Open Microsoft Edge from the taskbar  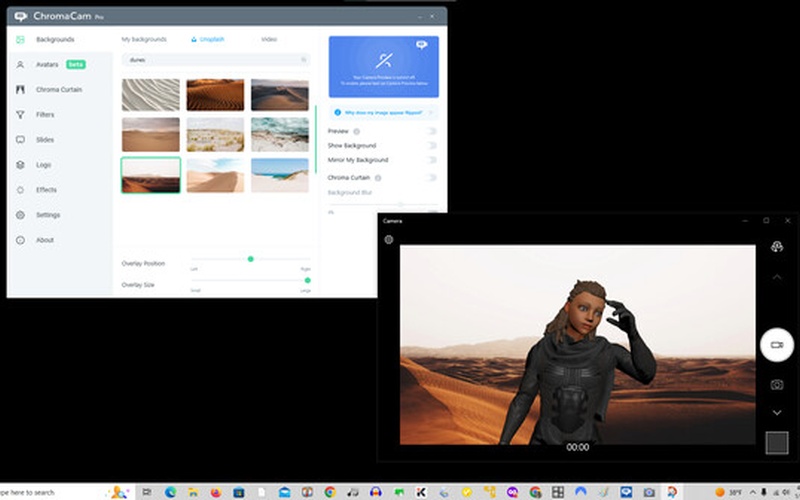(170, 492)
